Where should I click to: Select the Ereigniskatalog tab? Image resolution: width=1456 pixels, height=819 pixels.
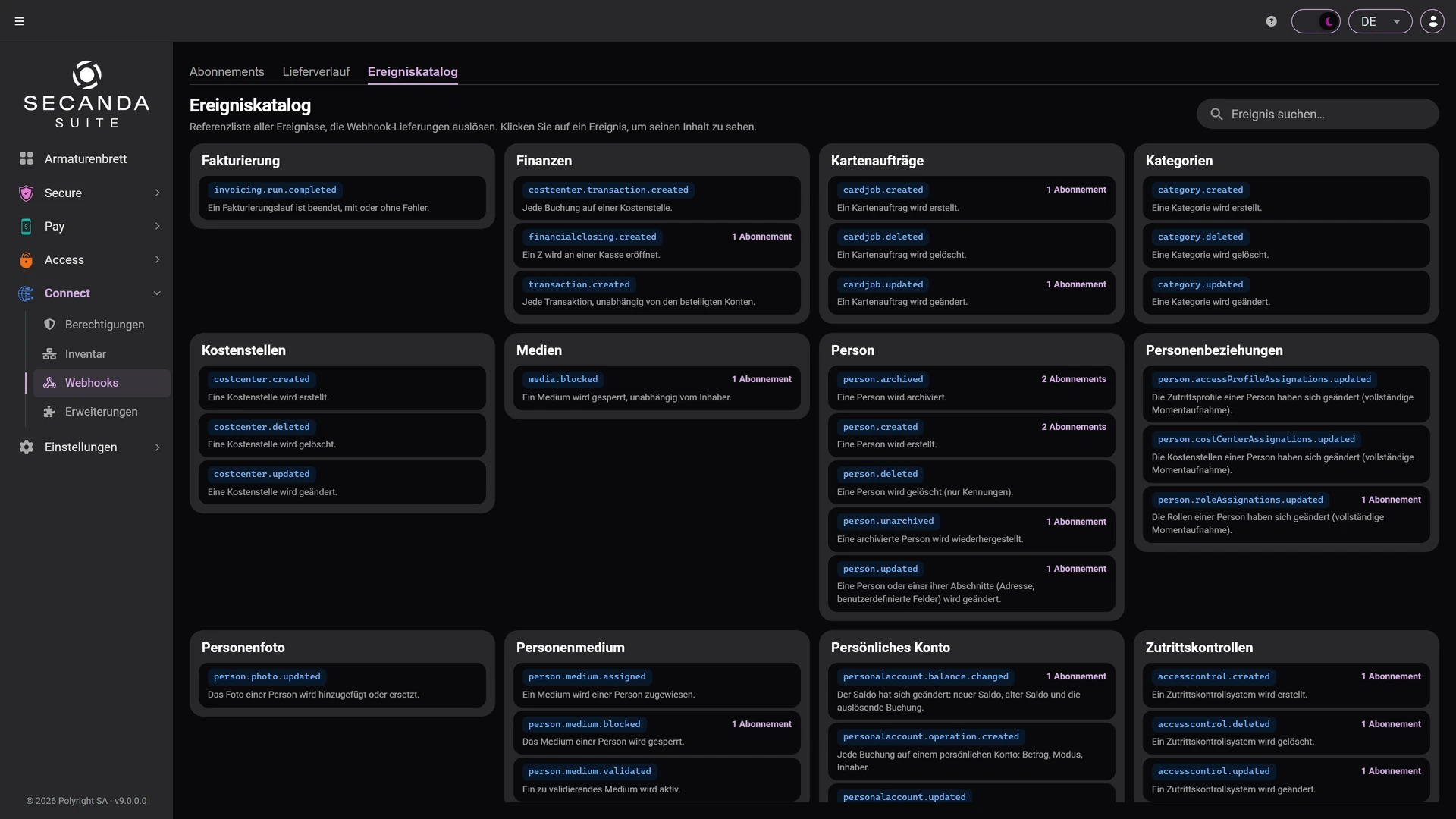click(x=413, y=71)
